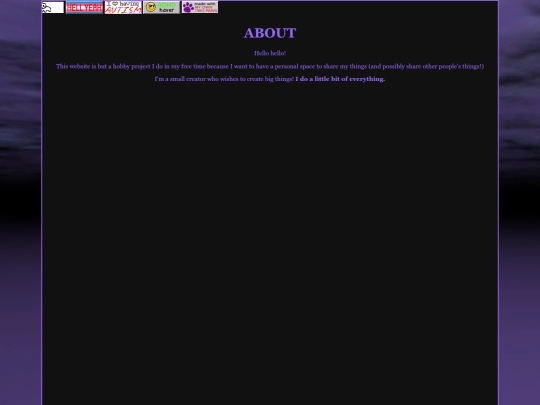Viewport: 540px width, 405px height.
Task: Click the white badge with broken image icon
Action: [53, 7]
